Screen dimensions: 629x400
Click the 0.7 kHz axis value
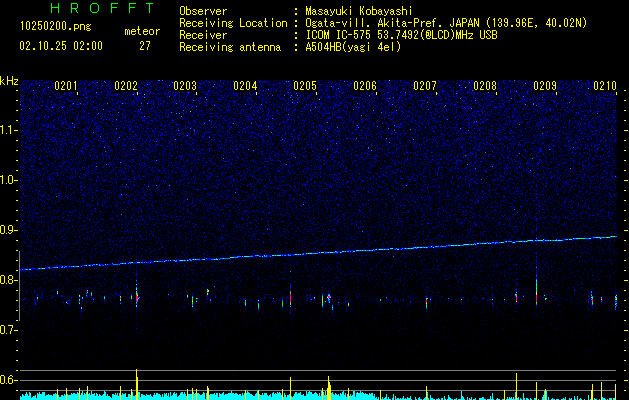coord(9,330)
